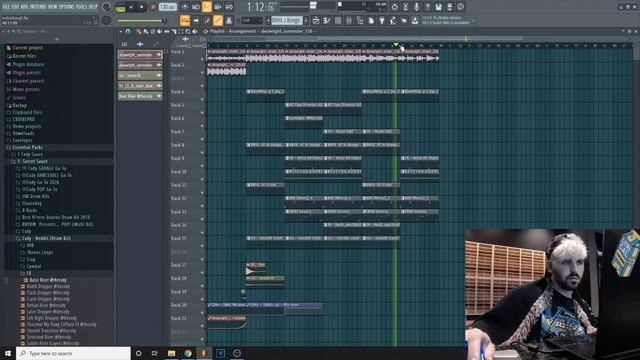Expand the Plugin presets browser folder
The height and width of the screenshot is (360, 640).
27,73
